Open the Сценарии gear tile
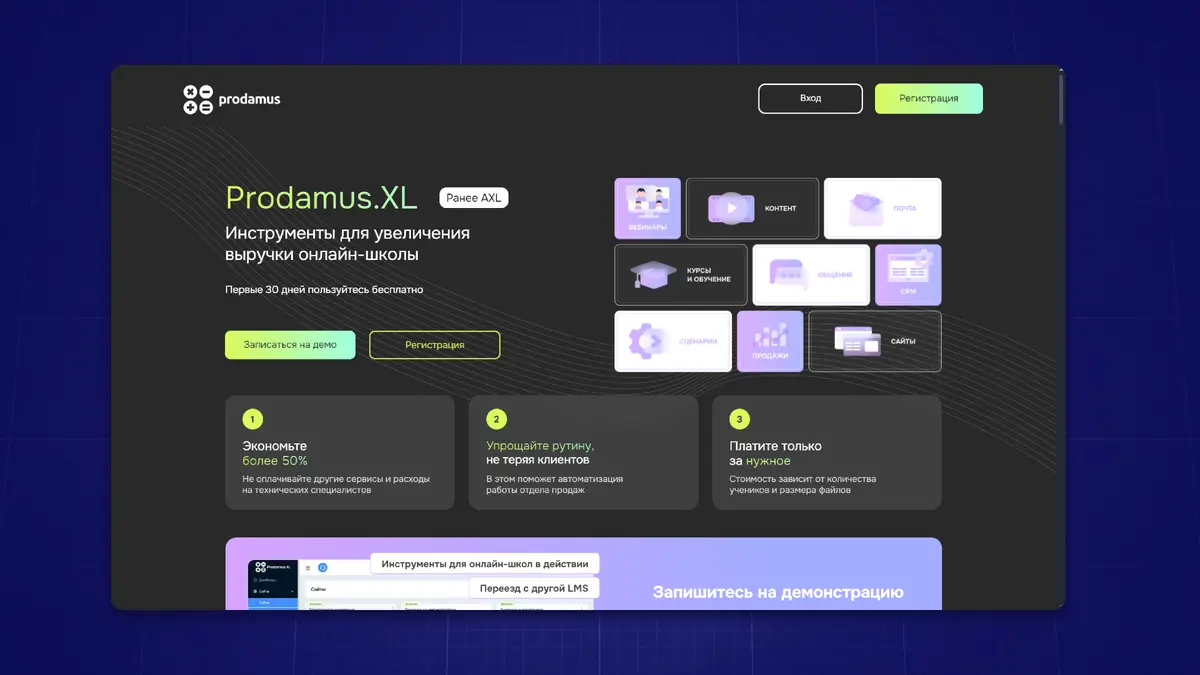The width and height of the screenshot is (1200, 675). (x=672, y=341)
